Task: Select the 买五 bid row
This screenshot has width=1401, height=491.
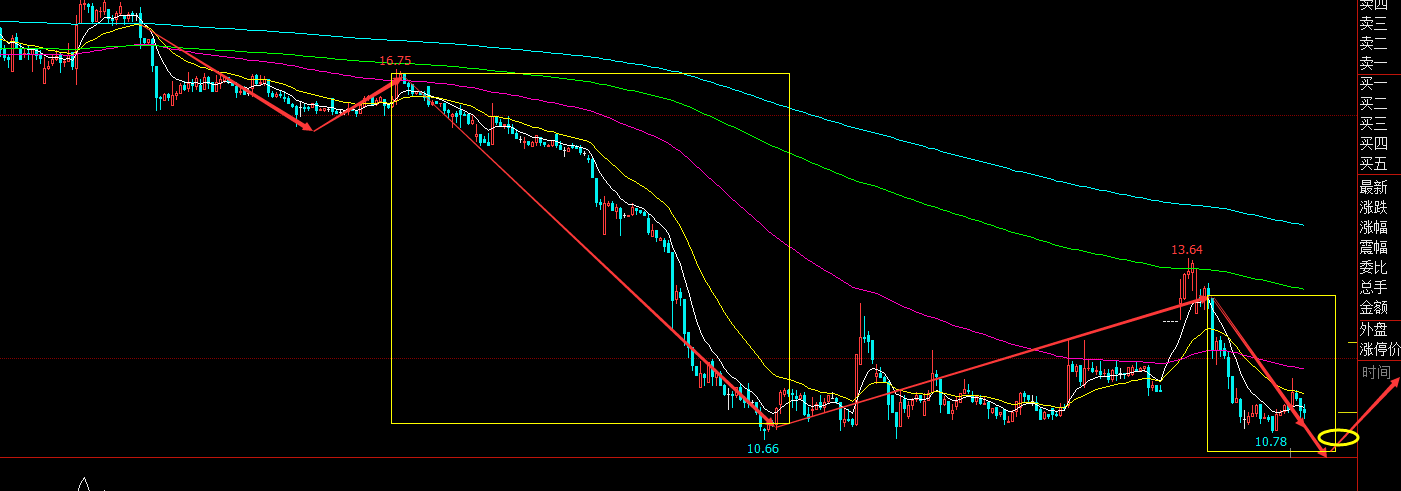Action: coord(1373,164)
